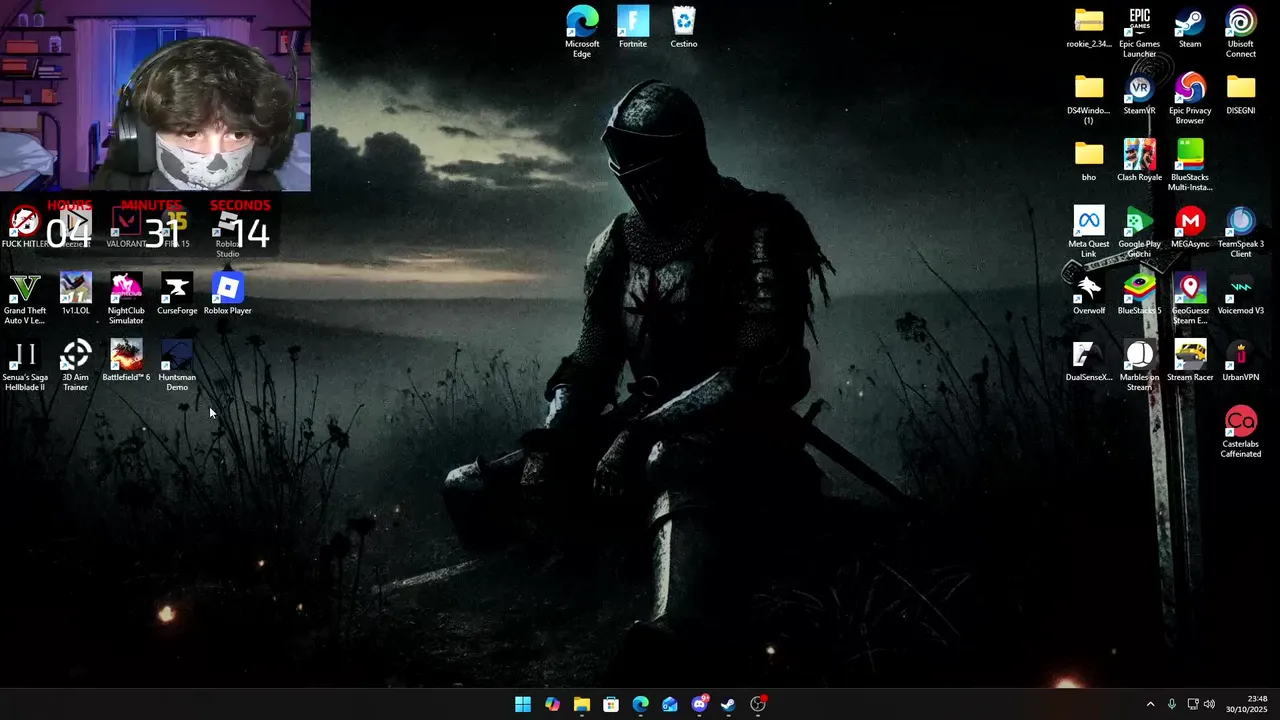
Task: Open Copilot from the taskbar
Action: pos(552,704)
